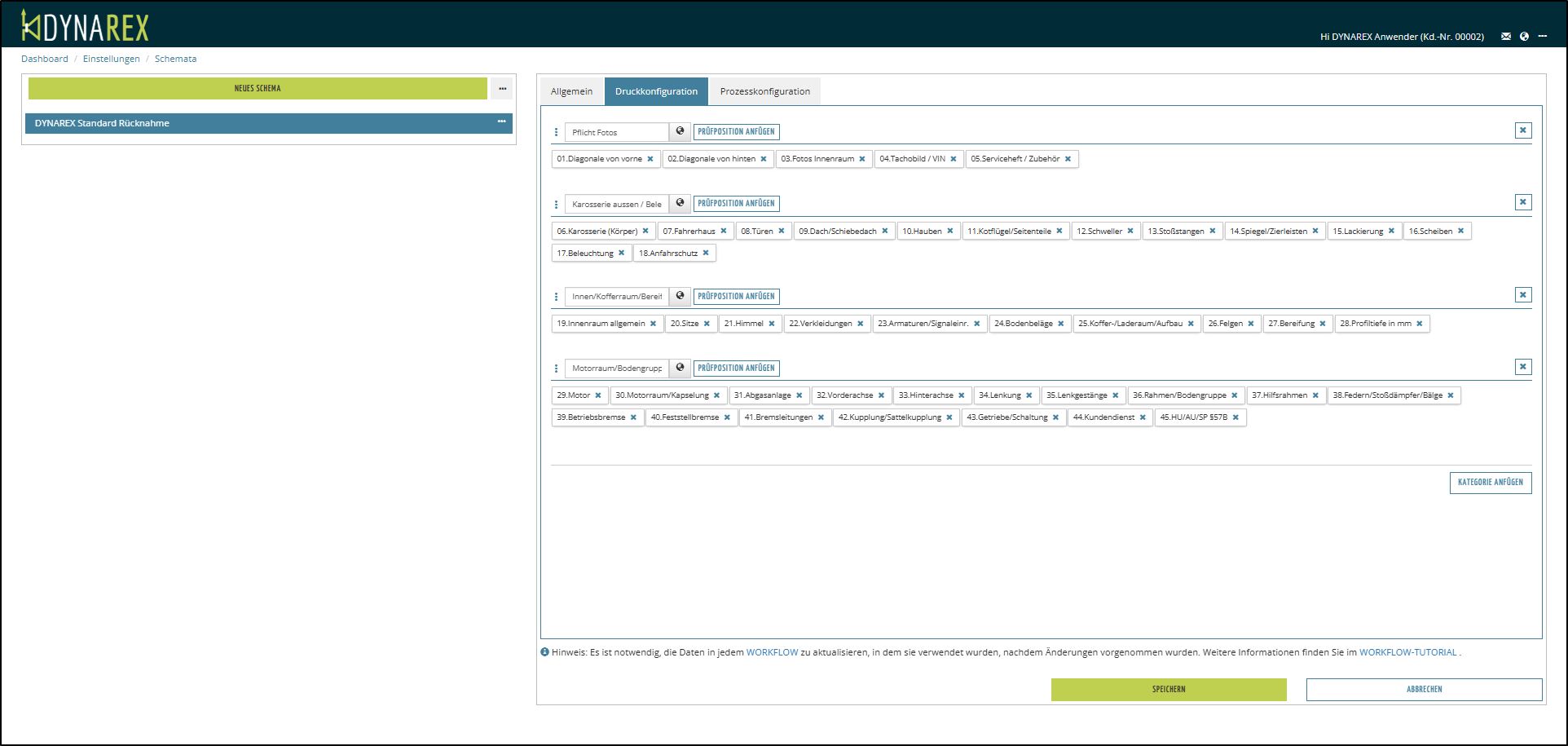This screenshot has width=1568, height=746.
Task: Open DYNAREX Standard Rücknahme options menu
Action: (x=501, y=122)
